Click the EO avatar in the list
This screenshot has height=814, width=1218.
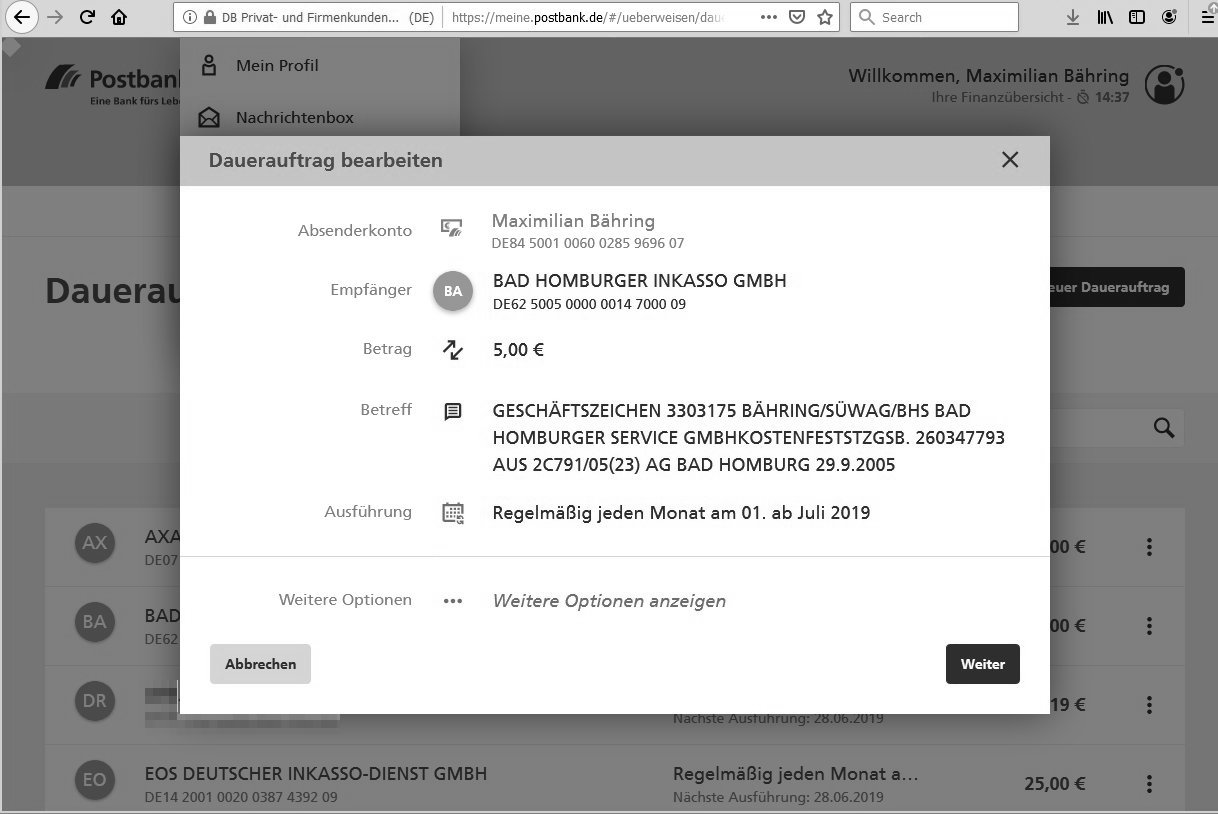[94, 780]
